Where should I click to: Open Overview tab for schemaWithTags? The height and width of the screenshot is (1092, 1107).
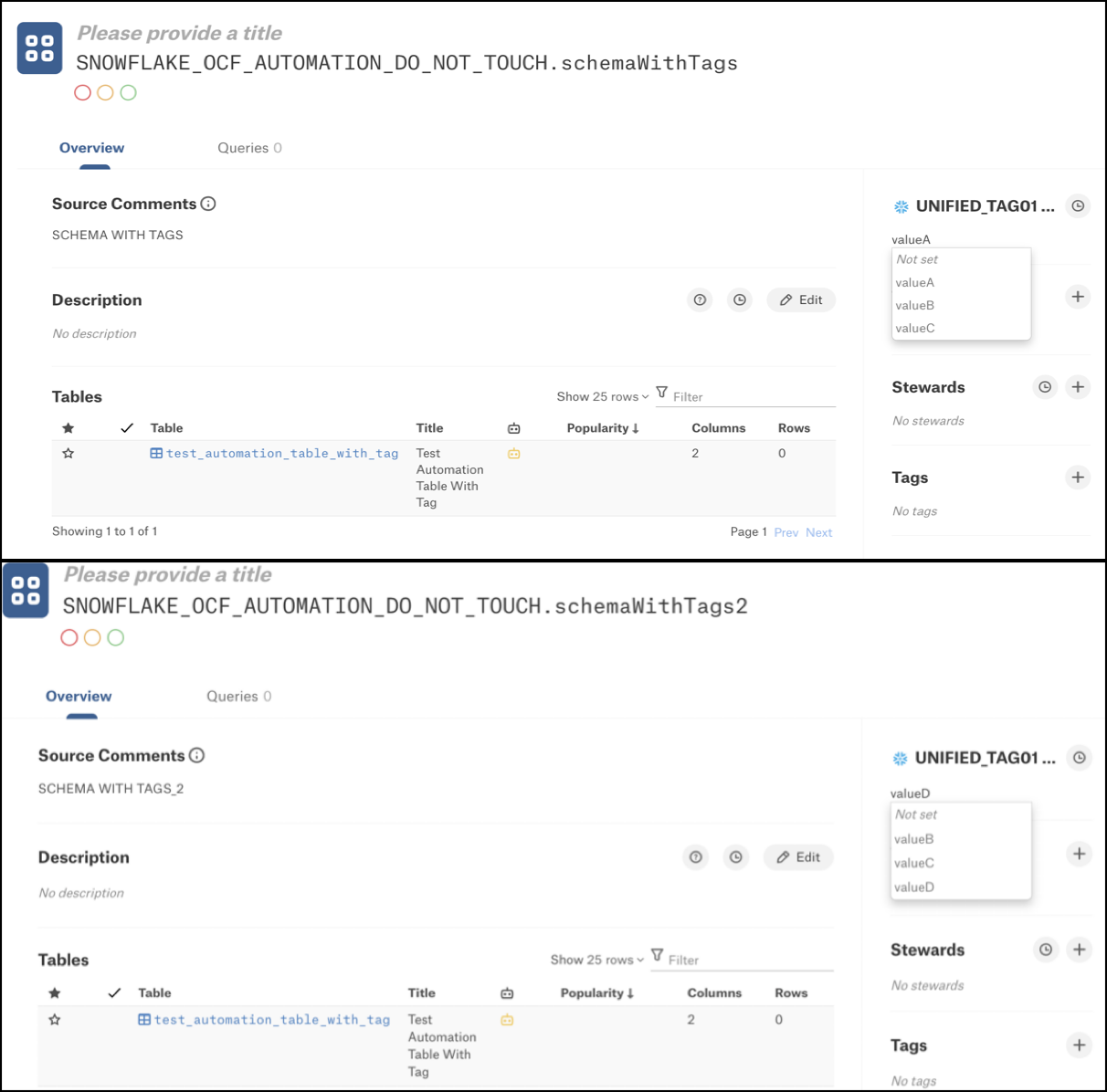[92, 148]
